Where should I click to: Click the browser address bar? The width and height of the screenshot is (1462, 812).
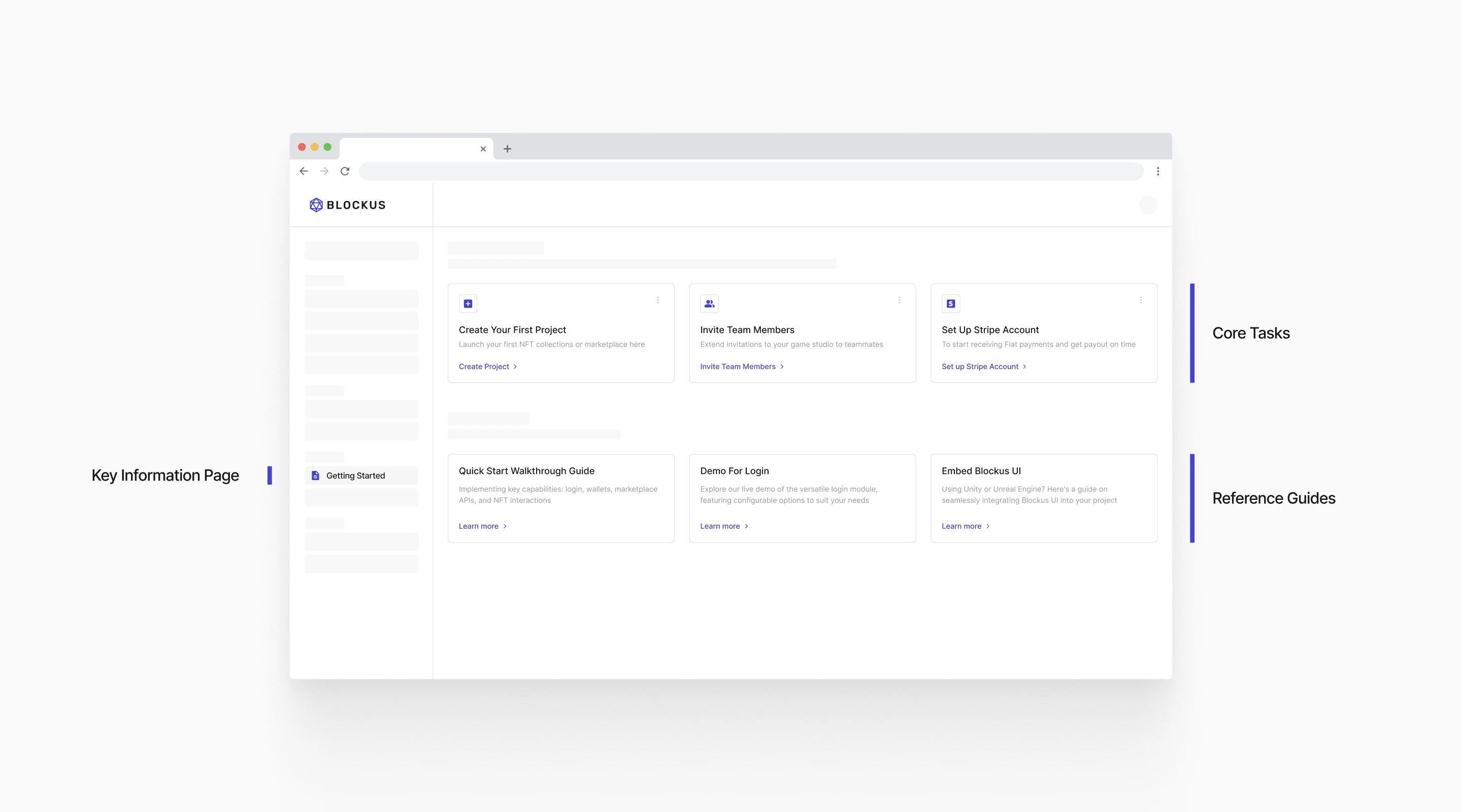point(750,172)
